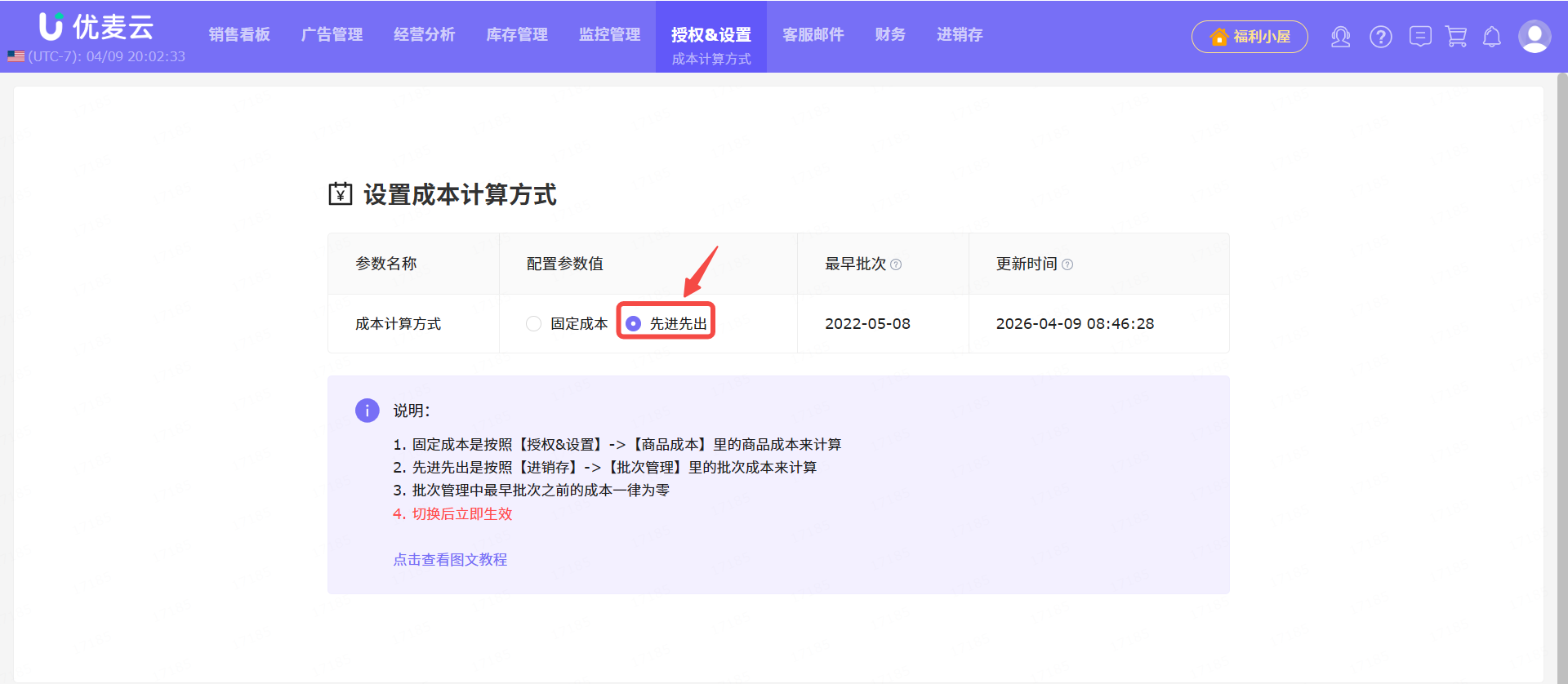Expand the 进销存 menu
Screen dimensions: 1568x684
point(960,34)
